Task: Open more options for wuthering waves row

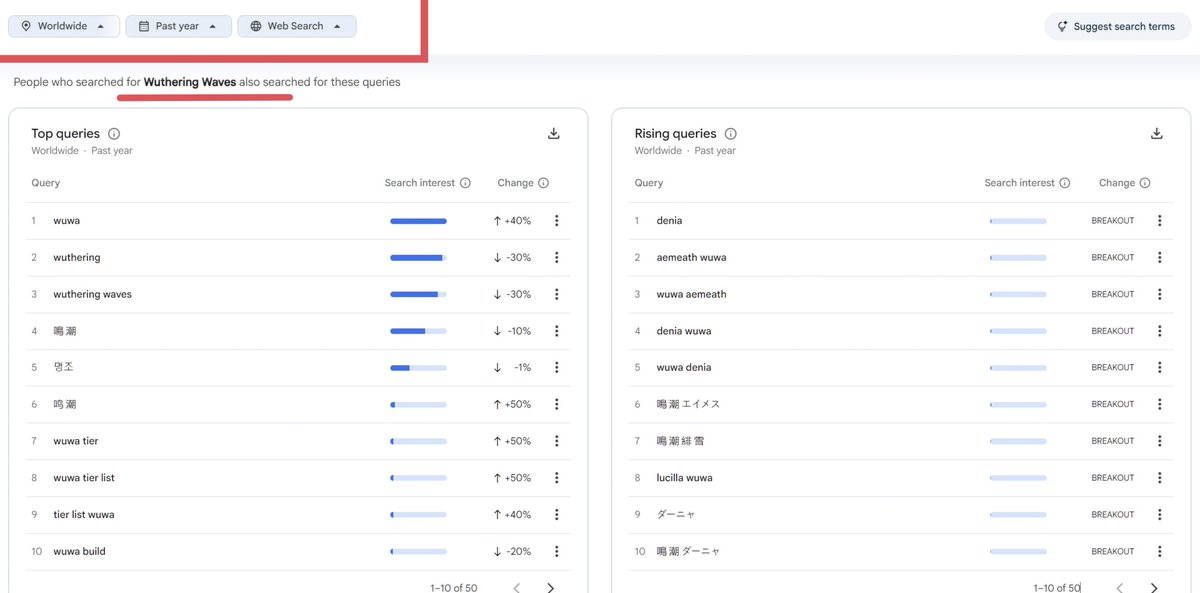Action: 557,294
